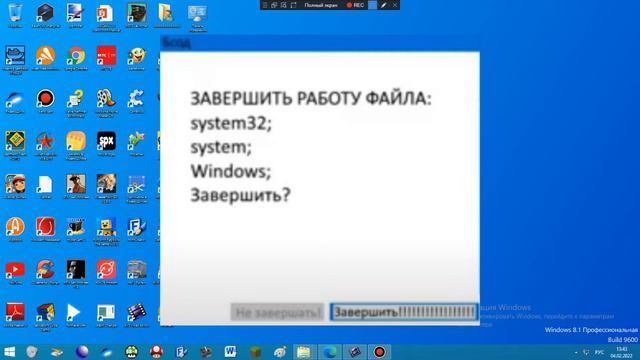Open Microsoft Word from the taskbar

coord(230,352)
